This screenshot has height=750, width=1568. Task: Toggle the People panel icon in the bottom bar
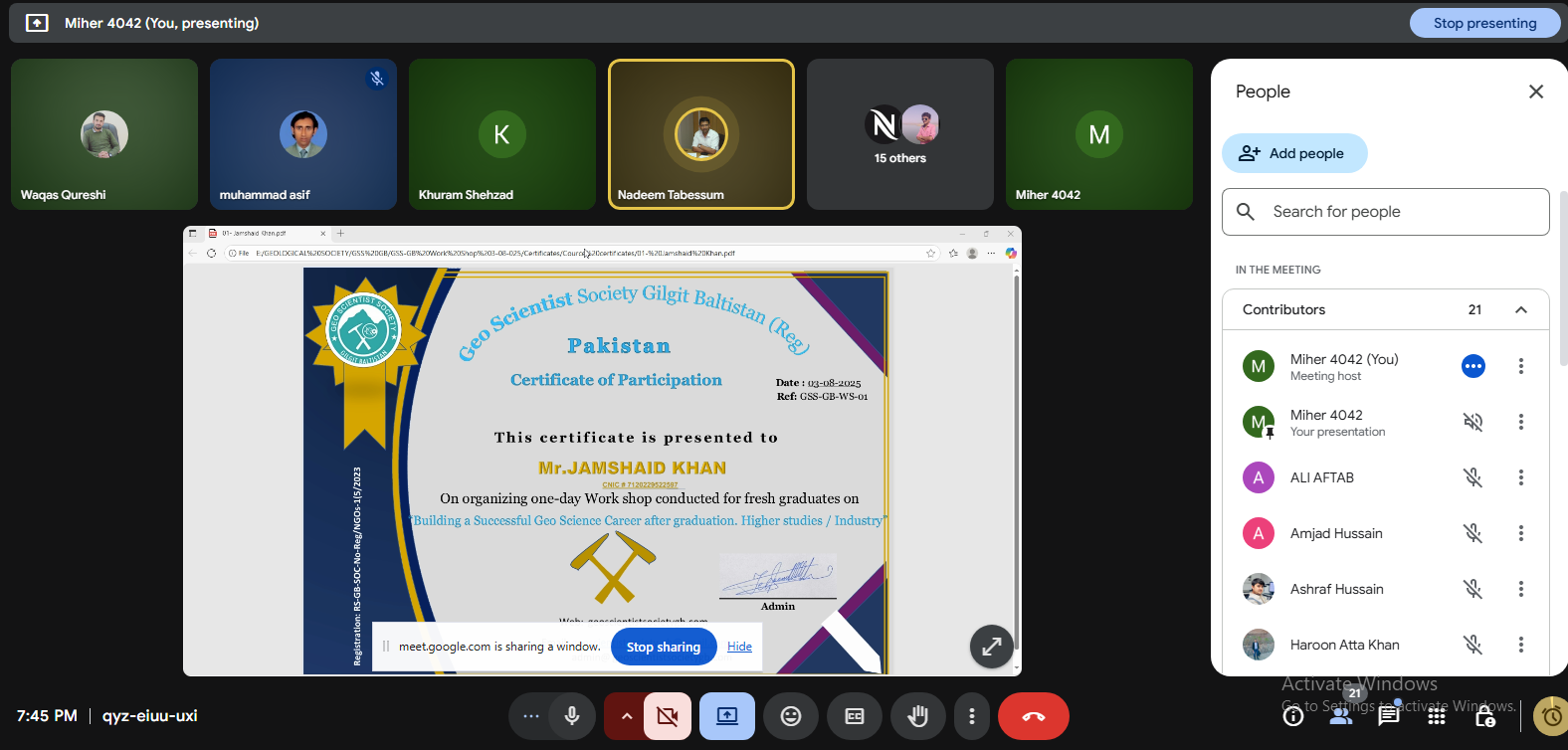1341,714
